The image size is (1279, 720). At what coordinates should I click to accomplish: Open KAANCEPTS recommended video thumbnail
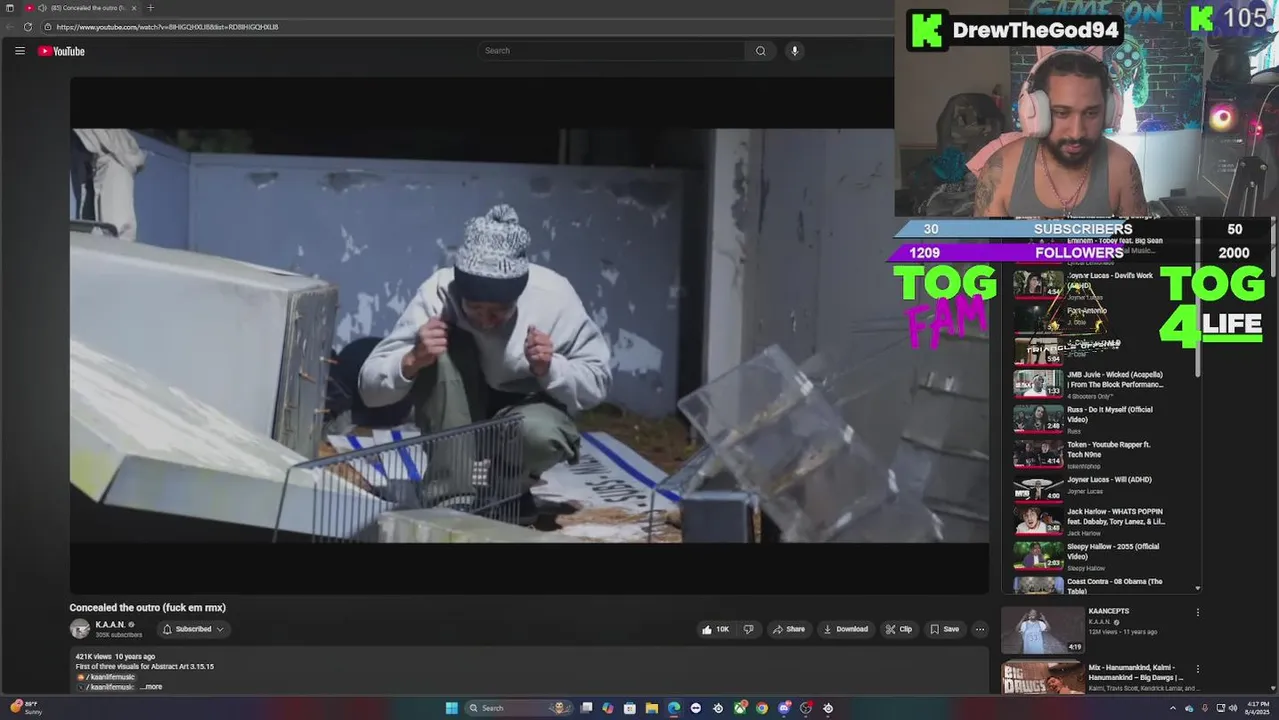tap(1043, 630)
